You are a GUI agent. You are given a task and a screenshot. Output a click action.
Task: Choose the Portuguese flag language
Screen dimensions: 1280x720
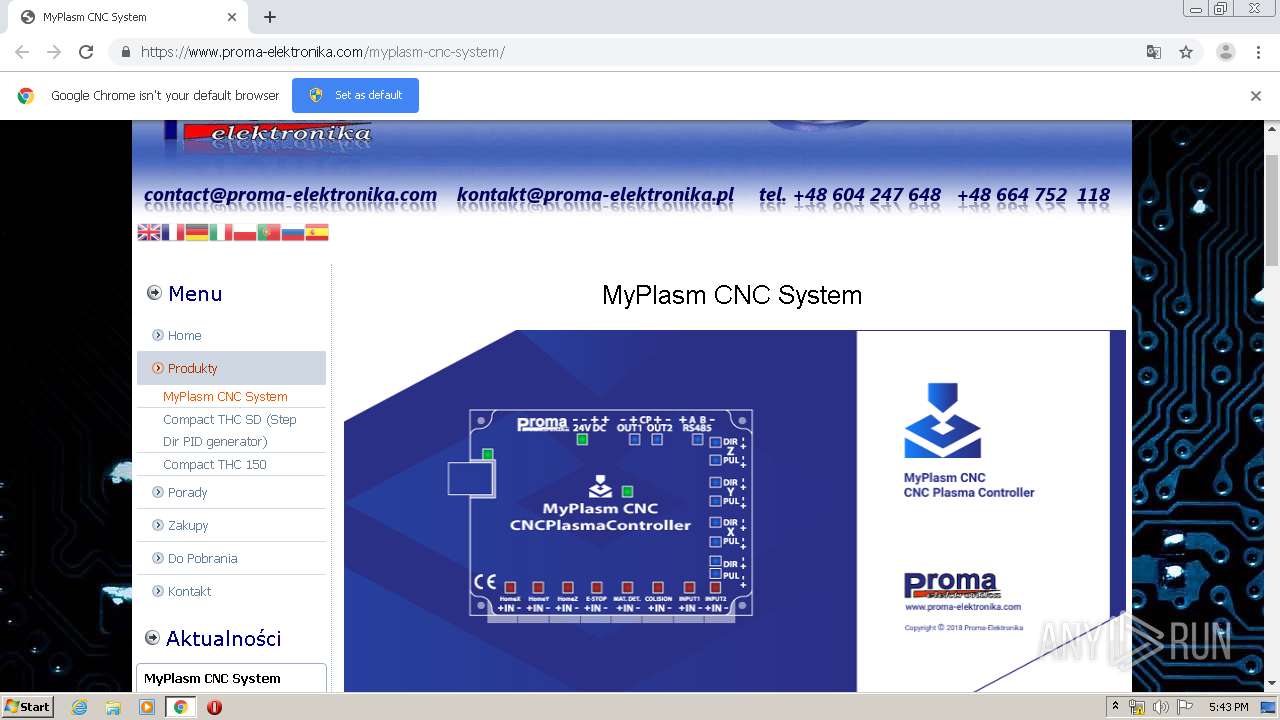pos(269,232)
